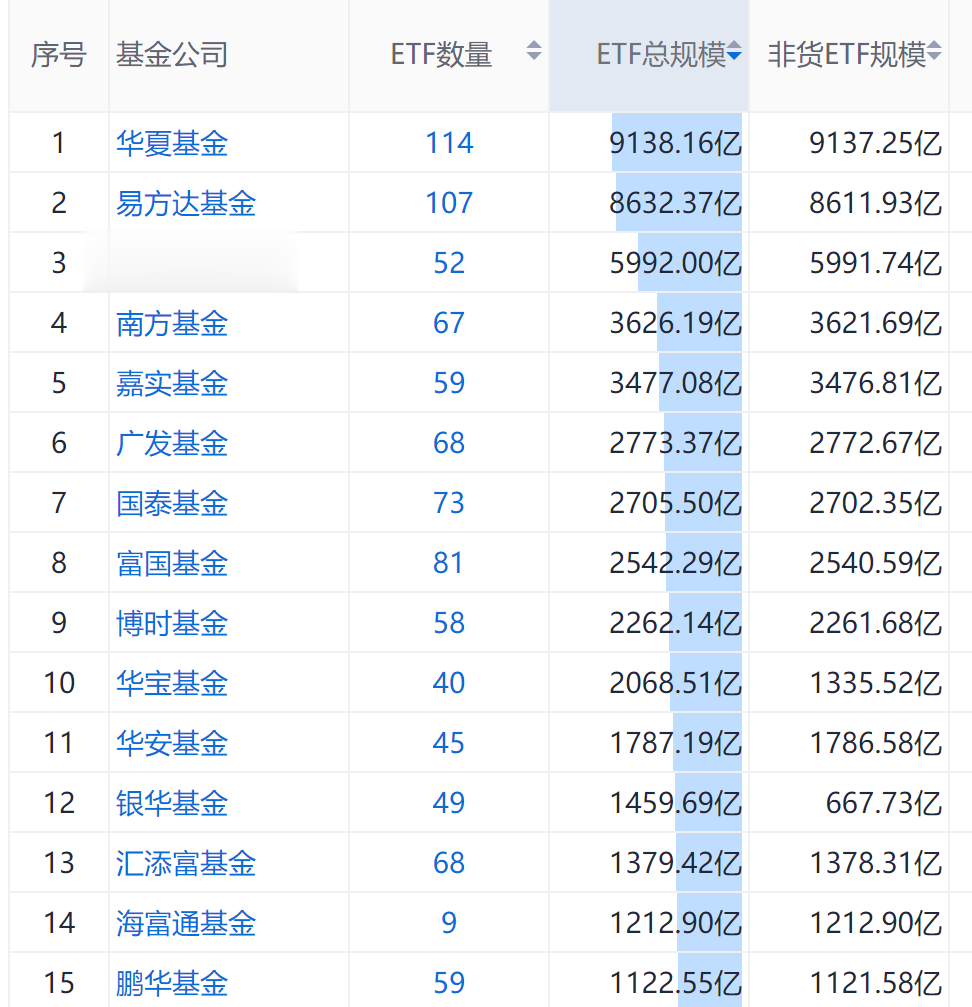Click ETF count 45 for 华安基金
Viewport: 972px width, 1007px height.
pos(449,744)
